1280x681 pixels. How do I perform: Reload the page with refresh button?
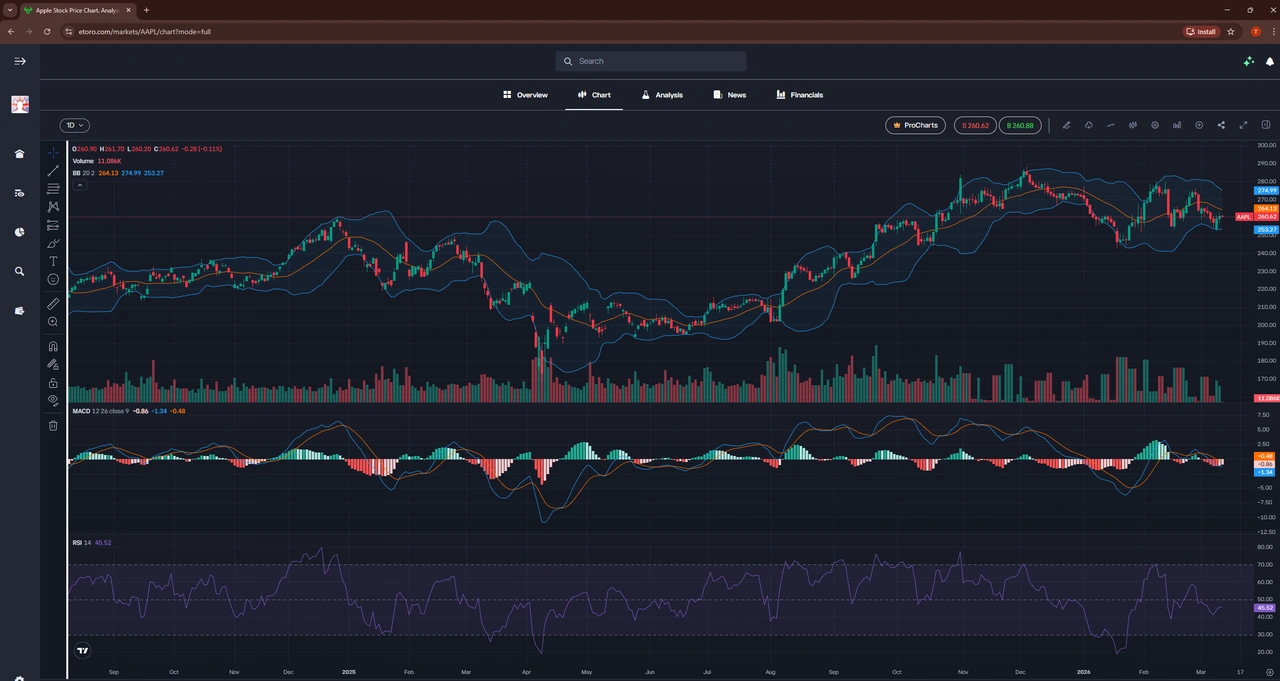click(47, 31)
